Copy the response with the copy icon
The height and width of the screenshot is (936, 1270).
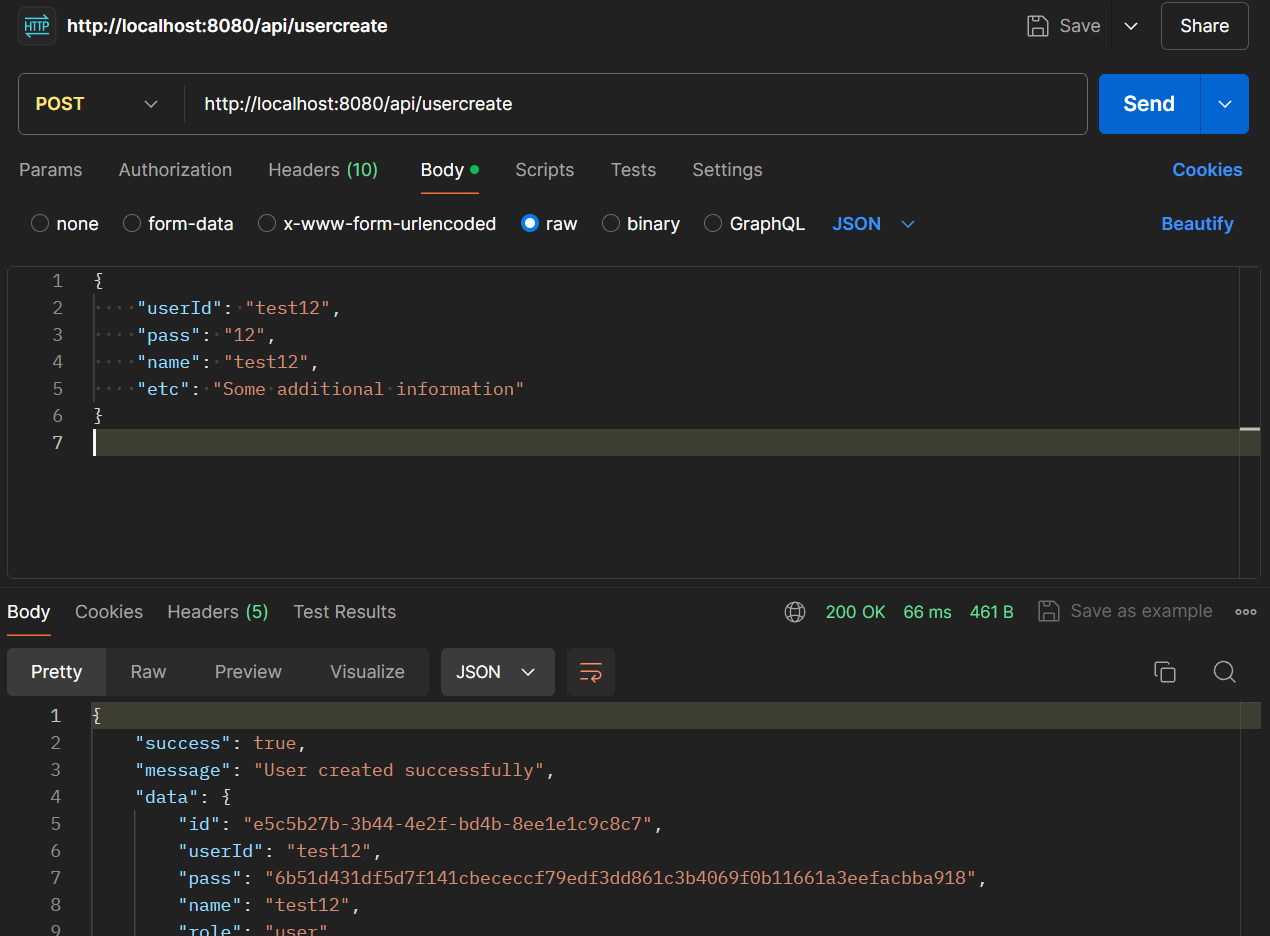[x=1165, y=672]
